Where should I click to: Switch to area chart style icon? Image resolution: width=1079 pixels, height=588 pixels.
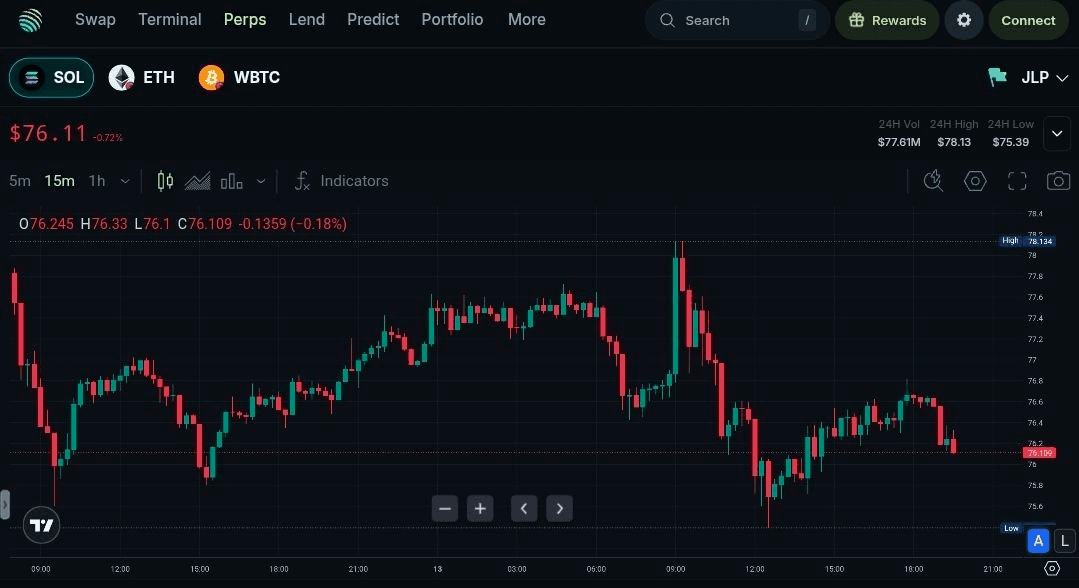[197, 181]
